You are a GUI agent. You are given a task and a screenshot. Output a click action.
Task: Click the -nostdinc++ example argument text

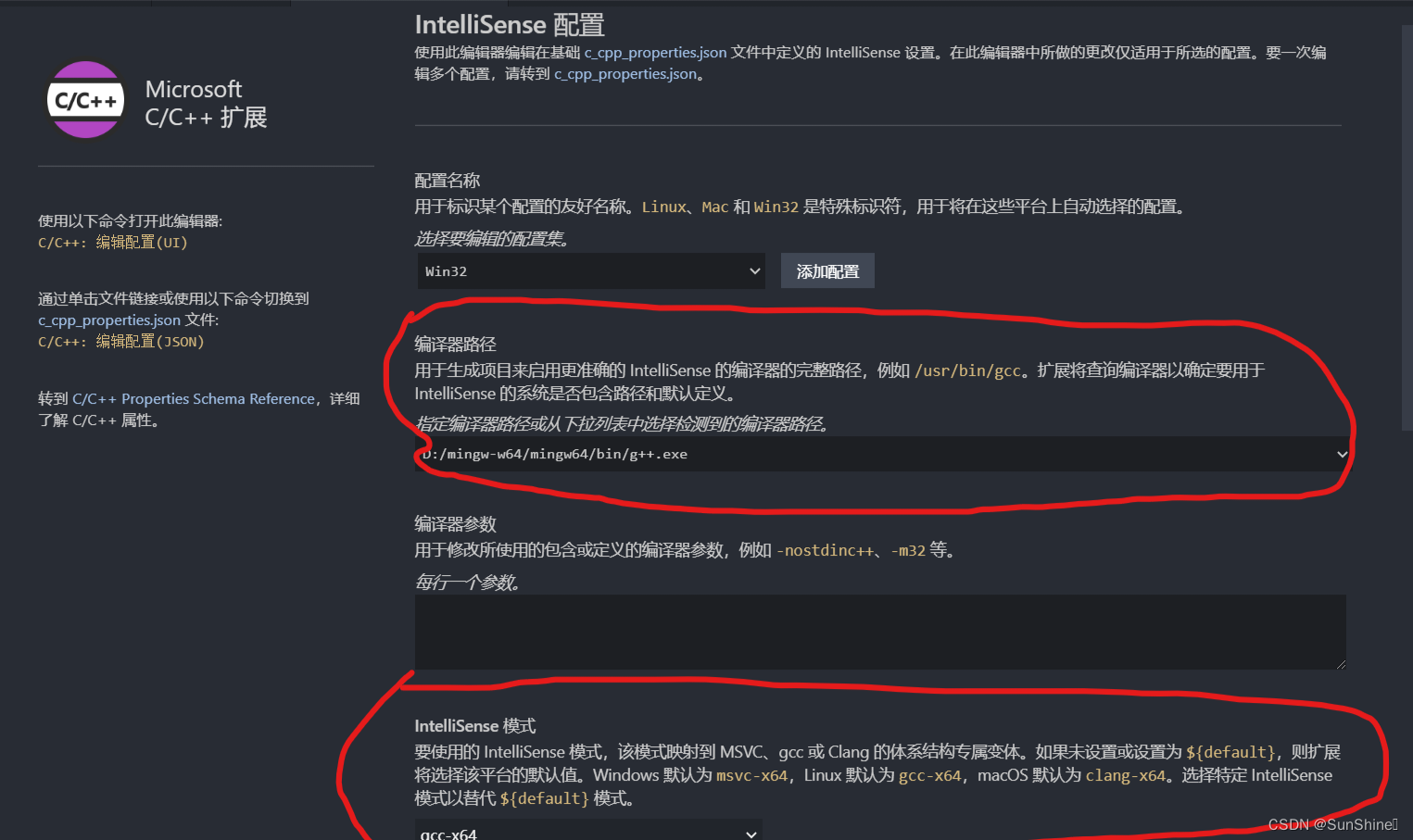[x=825, y=550]
